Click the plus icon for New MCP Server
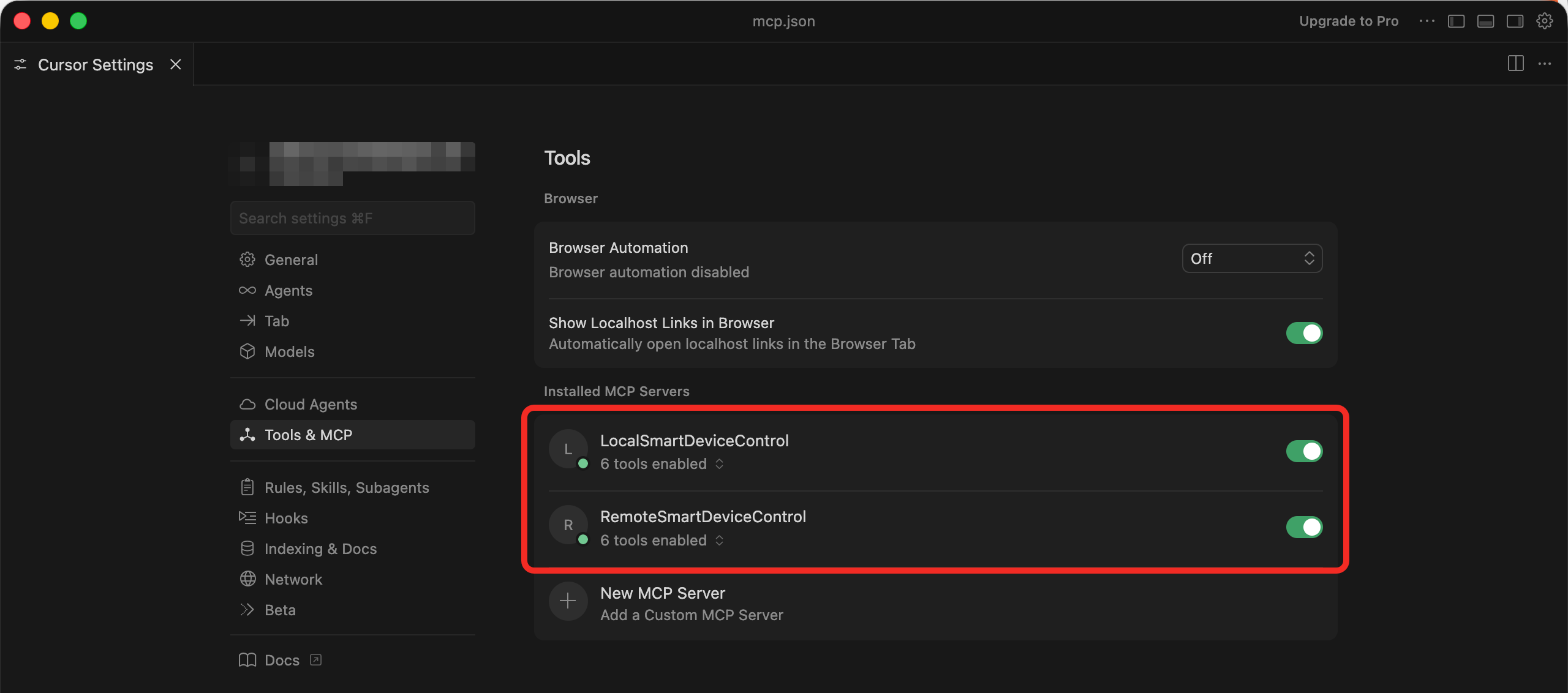 click(568, 601)
